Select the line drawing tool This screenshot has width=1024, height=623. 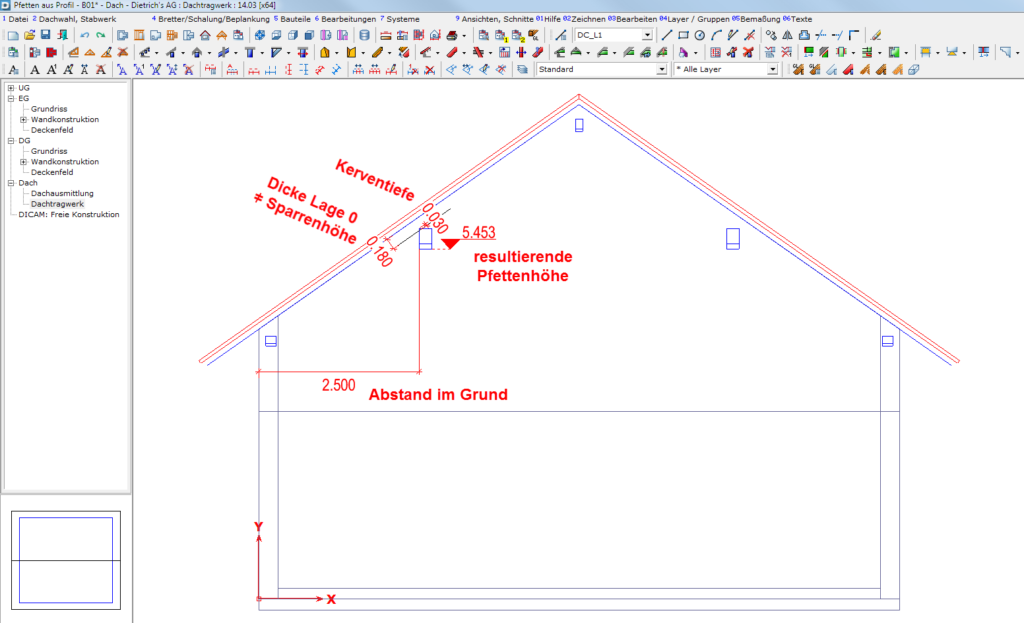pyautogui.click(x=667, y=35)
